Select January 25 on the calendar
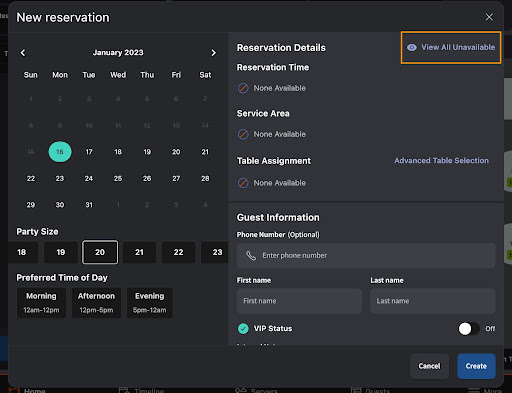The height and width of the screenshot is (393, 512). (118, 178)
